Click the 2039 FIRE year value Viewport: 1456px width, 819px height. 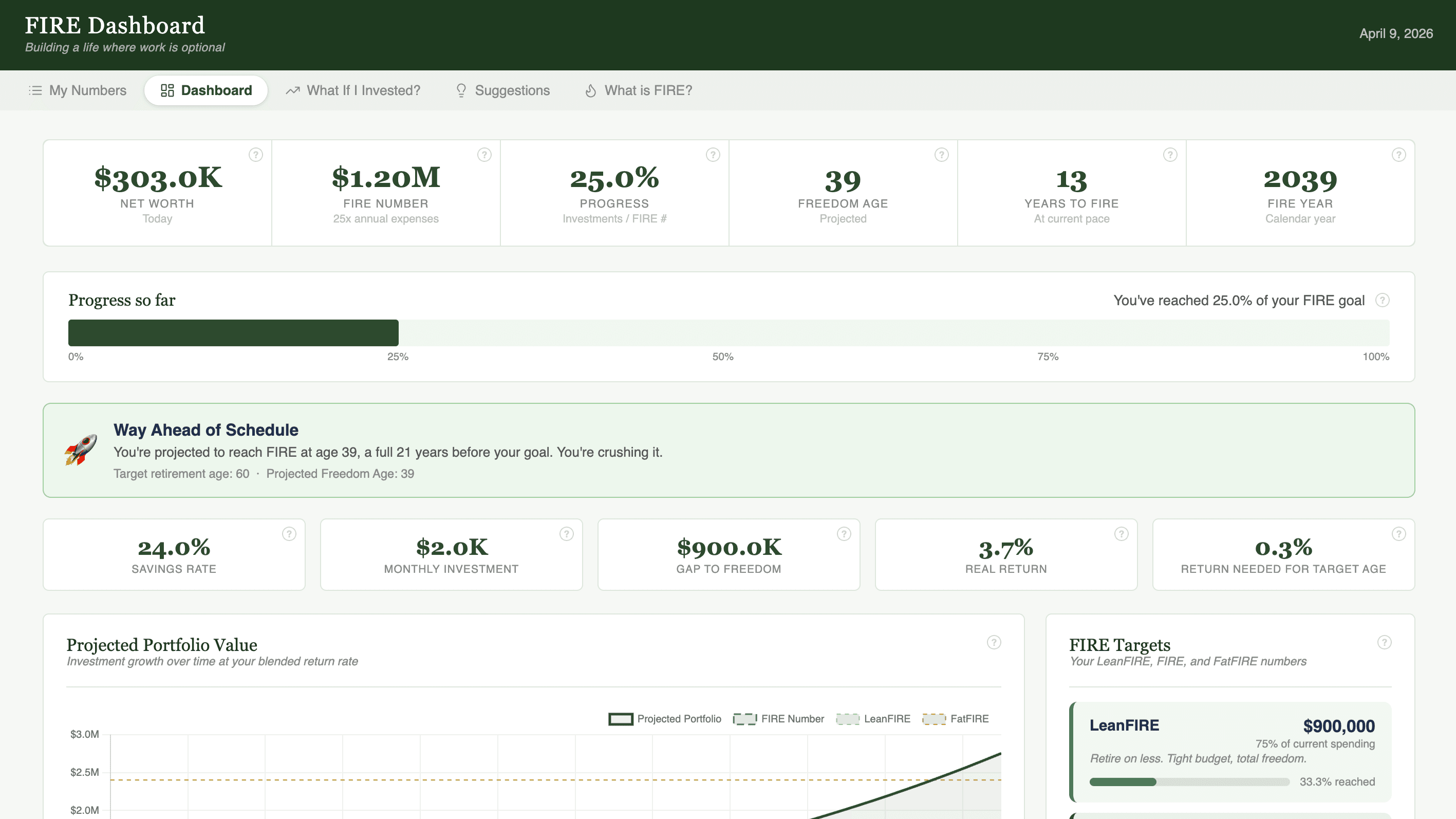(x=1300, y=180)
